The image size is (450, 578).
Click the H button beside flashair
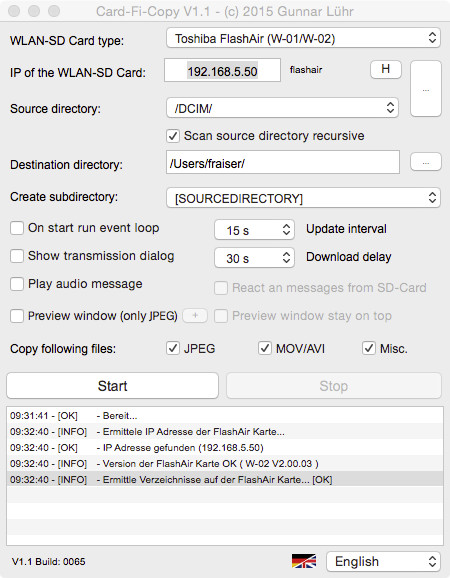386,69
